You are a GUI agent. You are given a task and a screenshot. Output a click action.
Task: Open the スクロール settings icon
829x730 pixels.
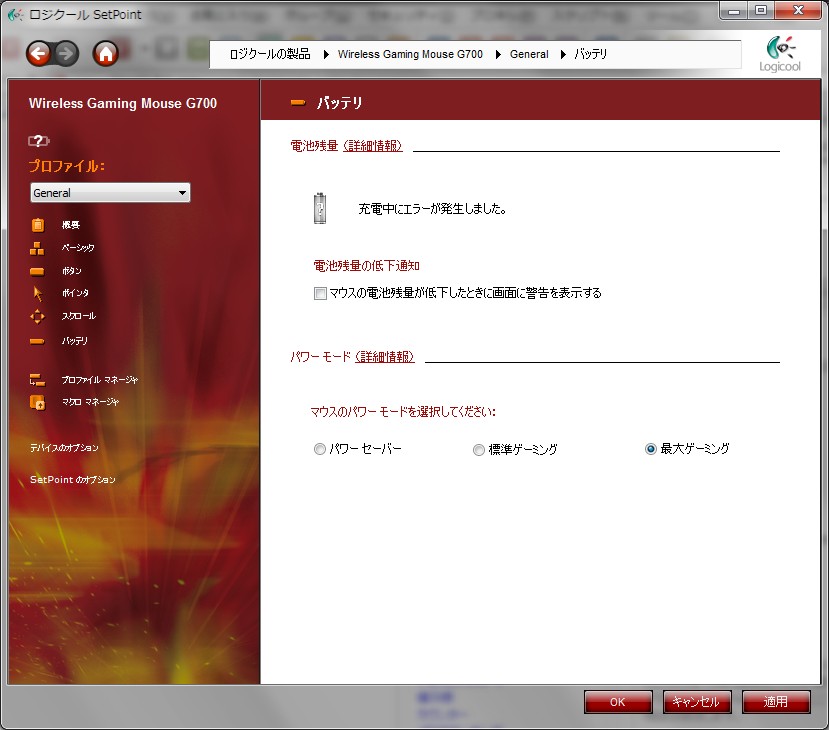38,316
